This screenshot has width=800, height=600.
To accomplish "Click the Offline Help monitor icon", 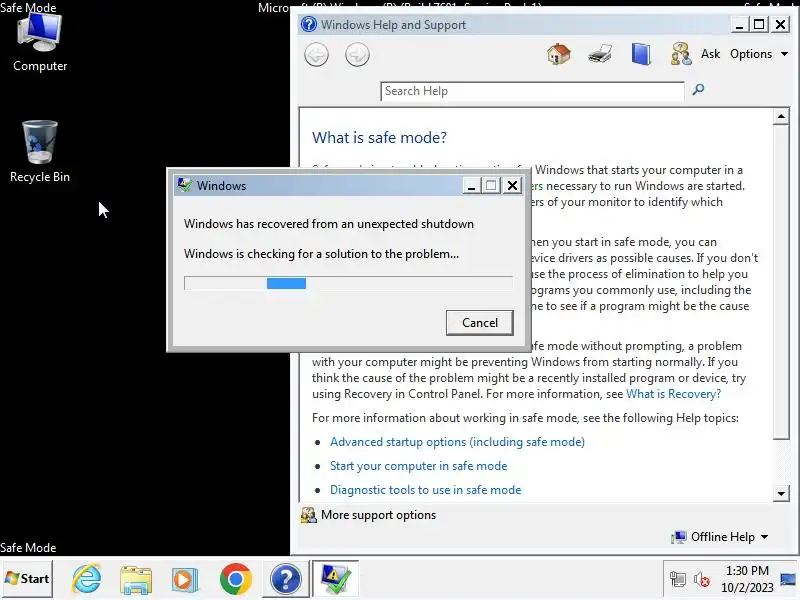I will pos(679,537).
